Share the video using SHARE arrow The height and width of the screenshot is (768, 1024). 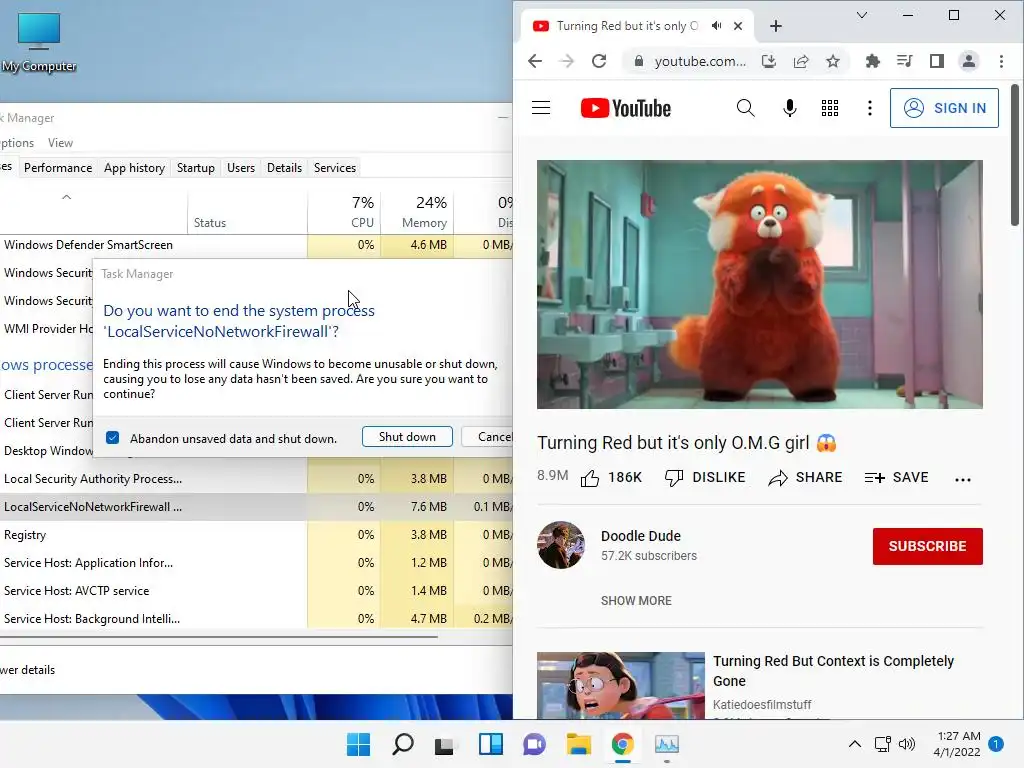pyautogui.click(x=805, y=477)
